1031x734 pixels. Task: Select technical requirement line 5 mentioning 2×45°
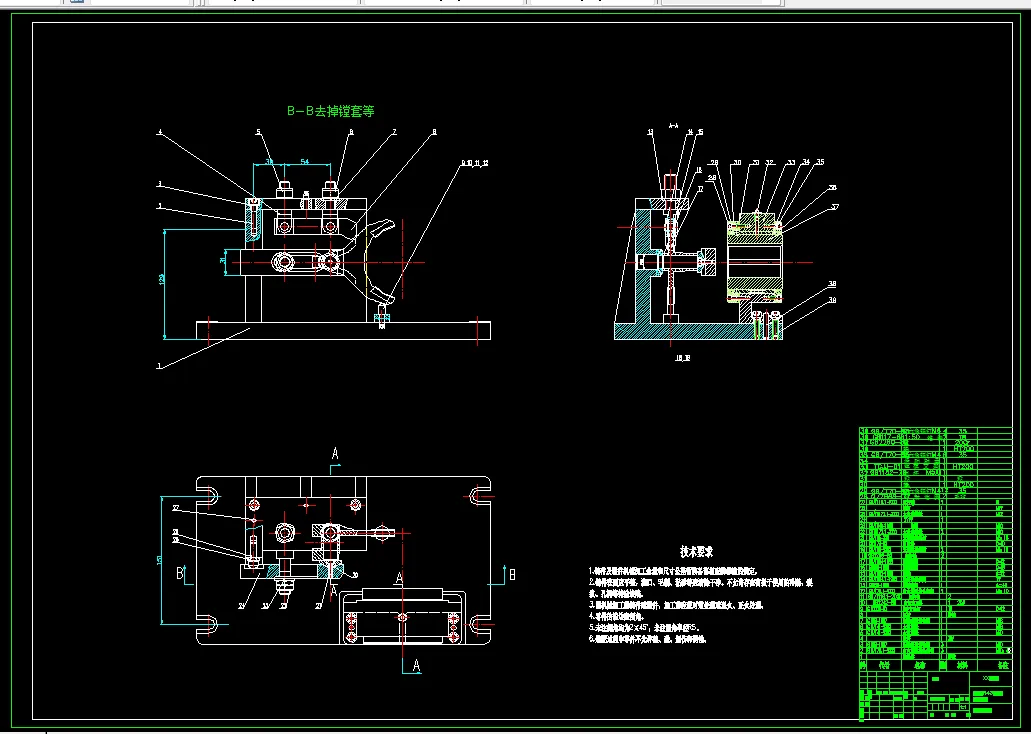point(642,627)
